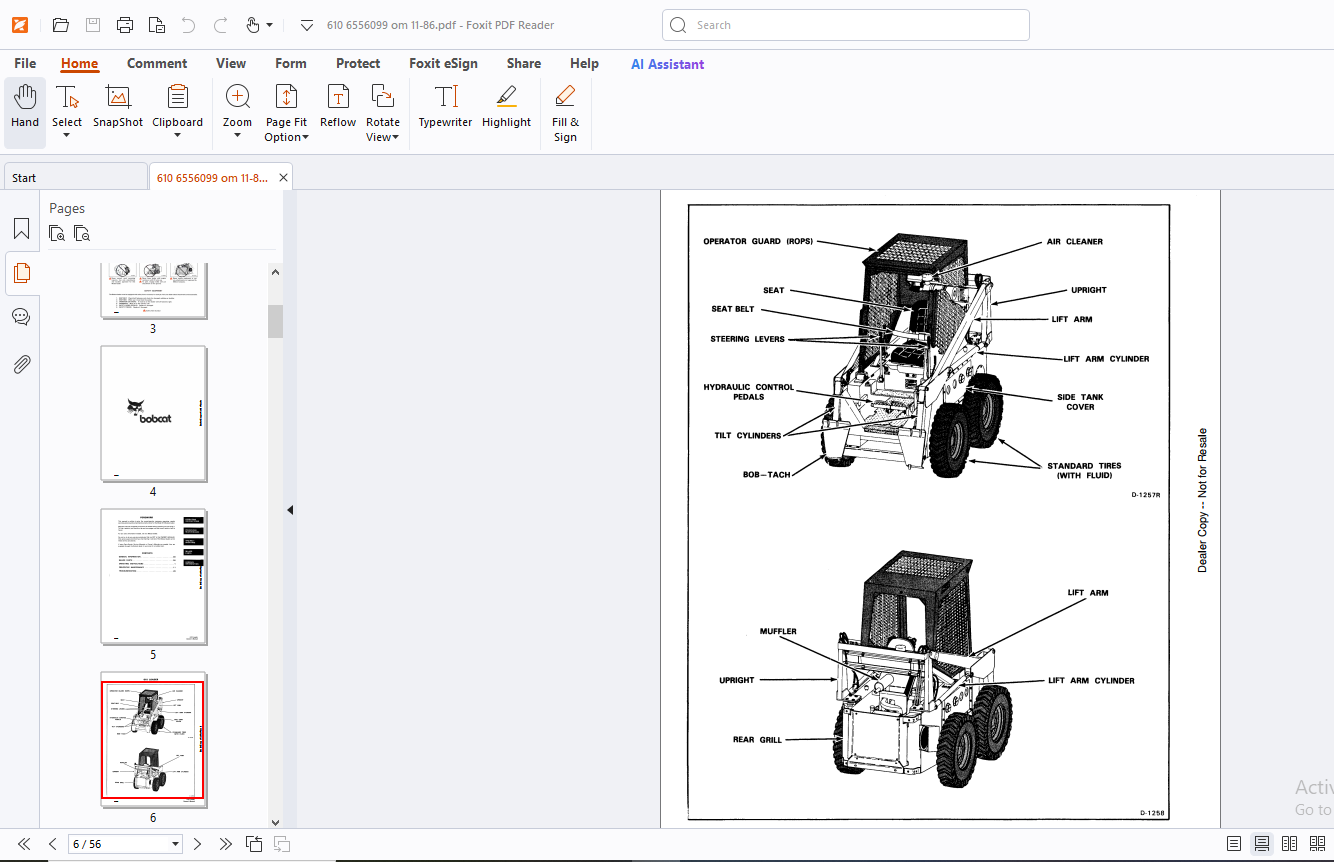Open the page number dropdown in status bar
Image resolution: width=1334 pixels, height=862 pixels.
[176, 844]
